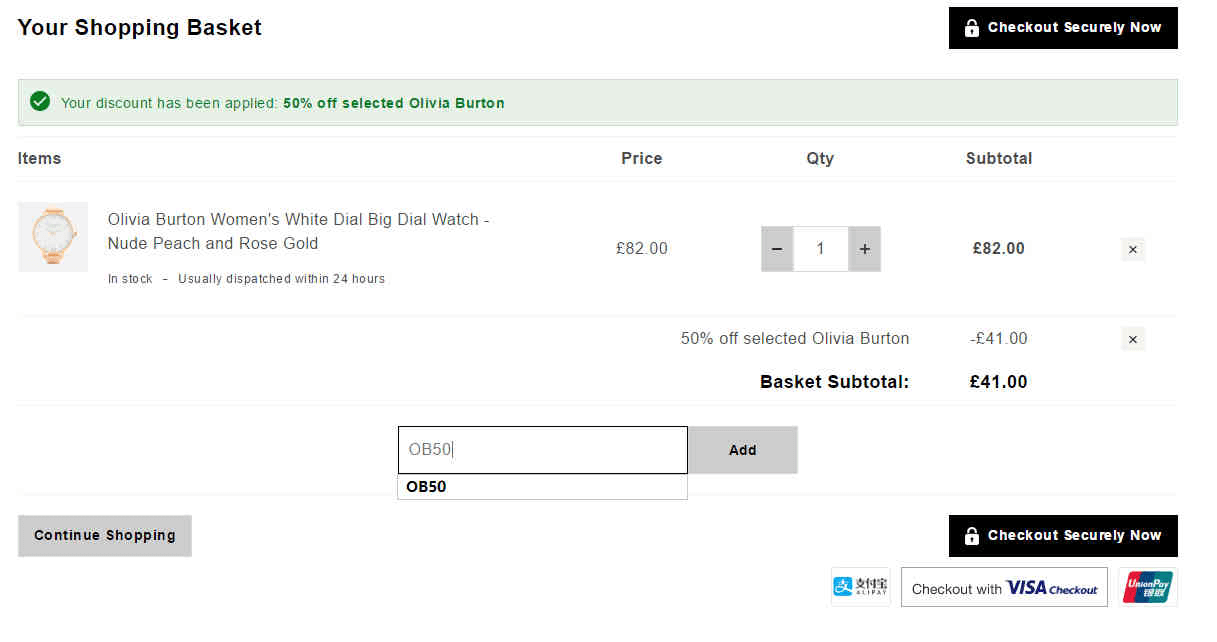Pay with Alipay icon
The width and height of the screenshot is (1217, 642).
tap(861, 587)
